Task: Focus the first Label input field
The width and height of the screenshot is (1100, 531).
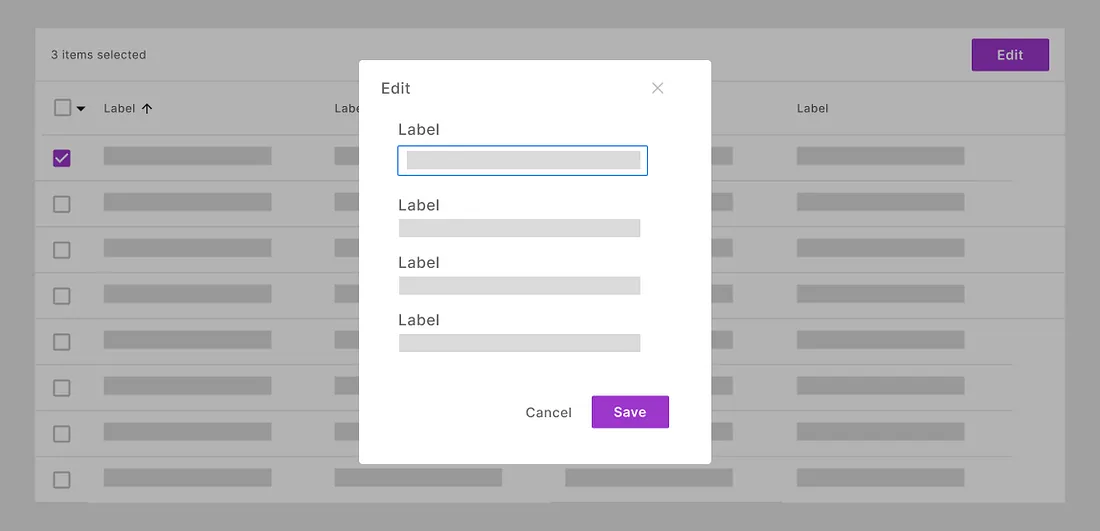Action: (x=522, y=161)
